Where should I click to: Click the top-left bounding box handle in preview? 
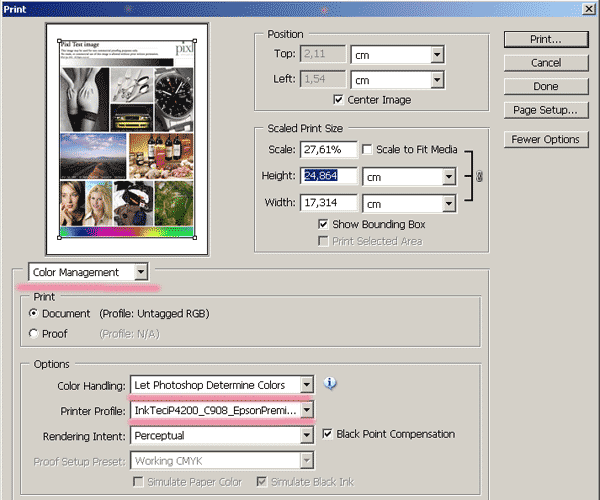[x=59, y=41]
